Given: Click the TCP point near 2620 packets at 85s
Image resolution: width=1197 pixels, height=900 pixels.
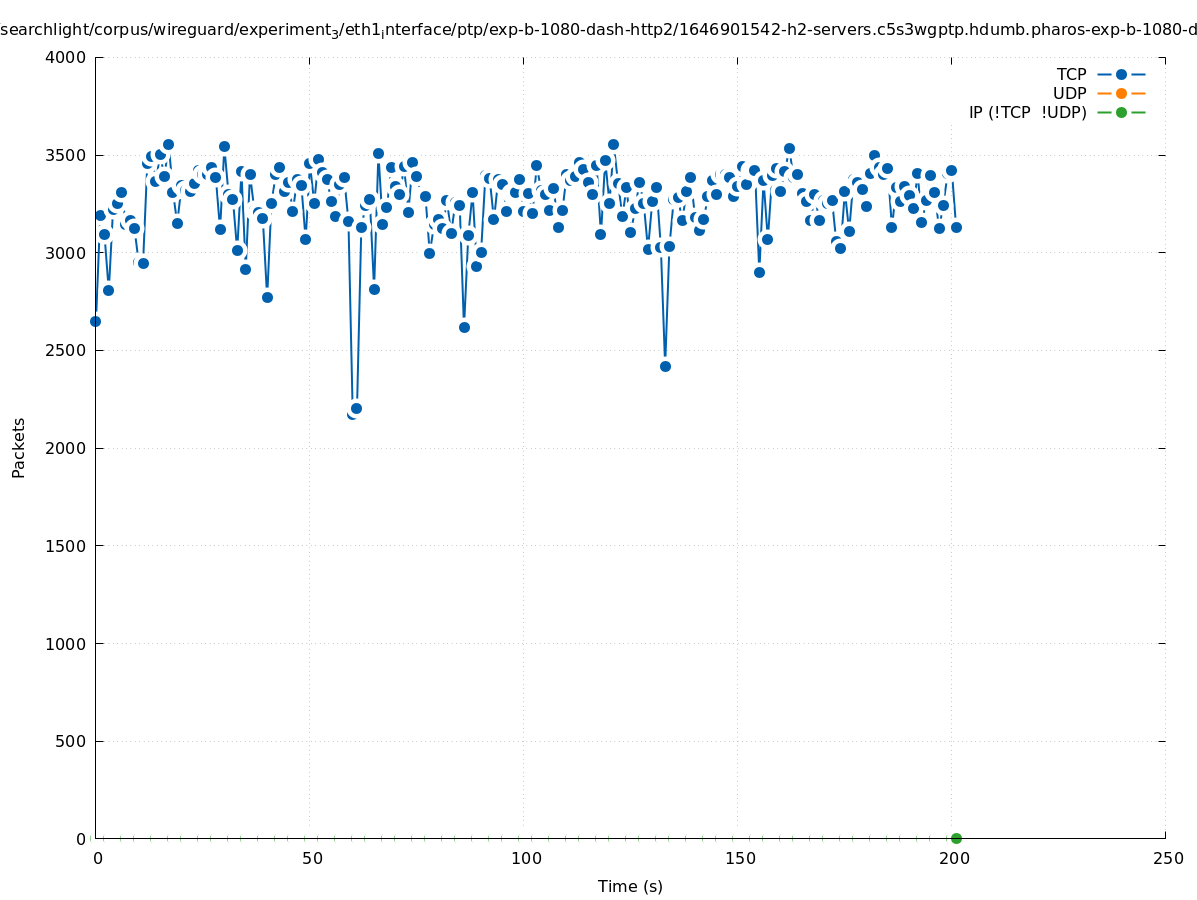Looking at the screenshot, I should point(464,327).
